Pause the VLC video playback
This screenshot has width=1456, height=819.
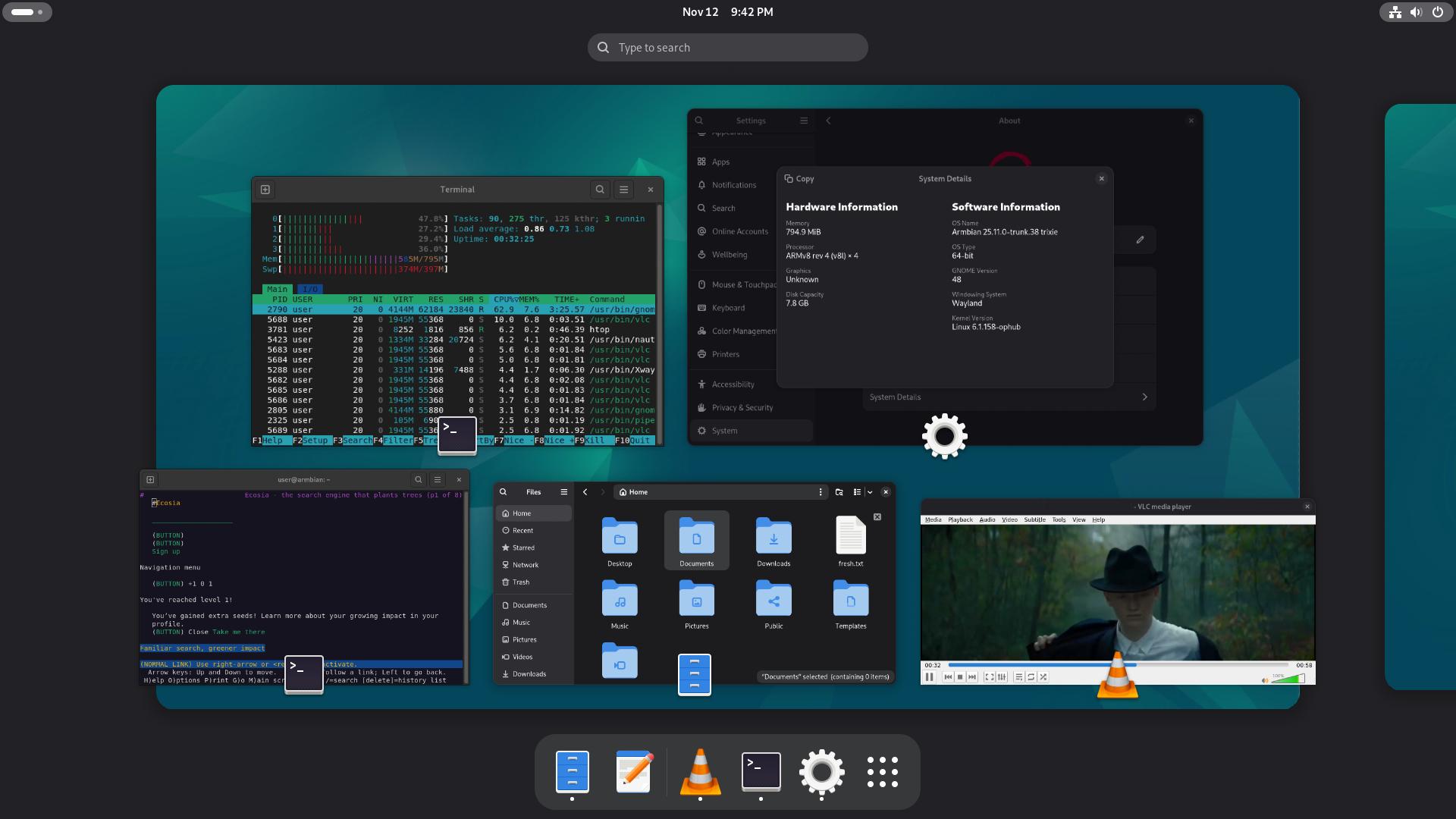(930, 677)
